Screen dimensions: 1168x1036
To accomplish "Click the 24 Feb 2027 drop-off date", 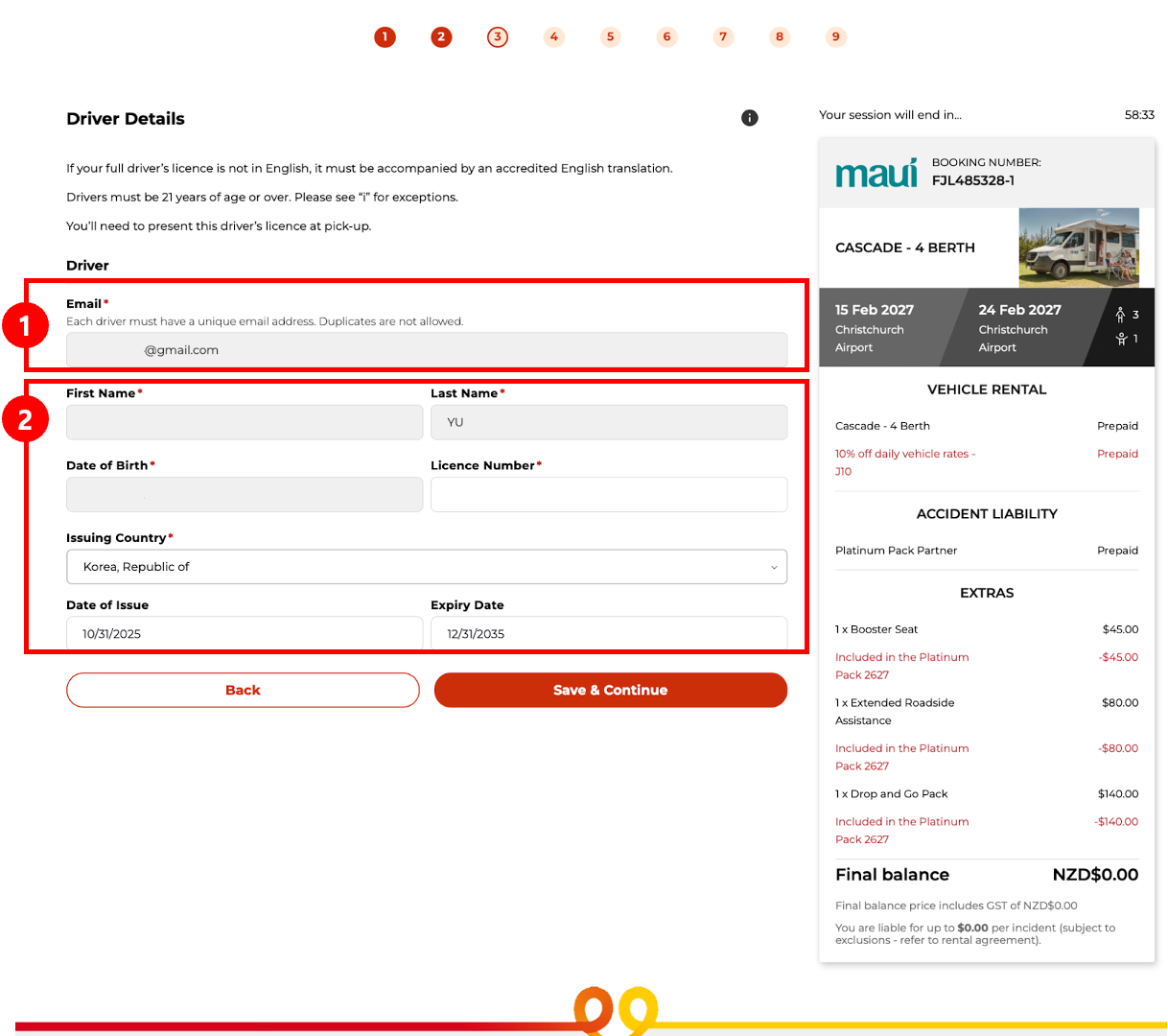I will 1019,310.
